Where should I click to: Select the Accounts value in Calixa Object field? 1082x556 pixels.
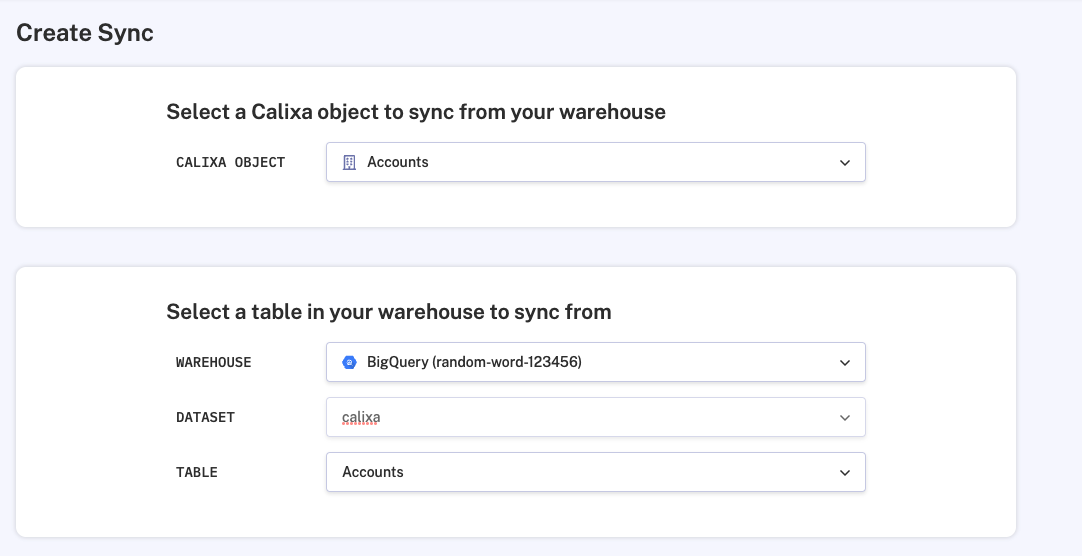pyautogui.click(x=398, y=162)
